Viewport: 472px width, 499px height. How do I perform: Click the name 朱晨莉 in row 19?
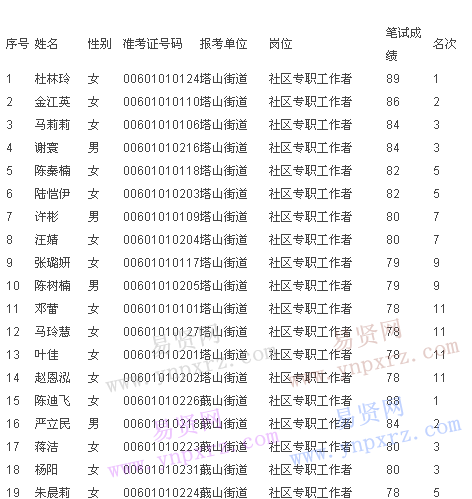[x=52, y=493]
